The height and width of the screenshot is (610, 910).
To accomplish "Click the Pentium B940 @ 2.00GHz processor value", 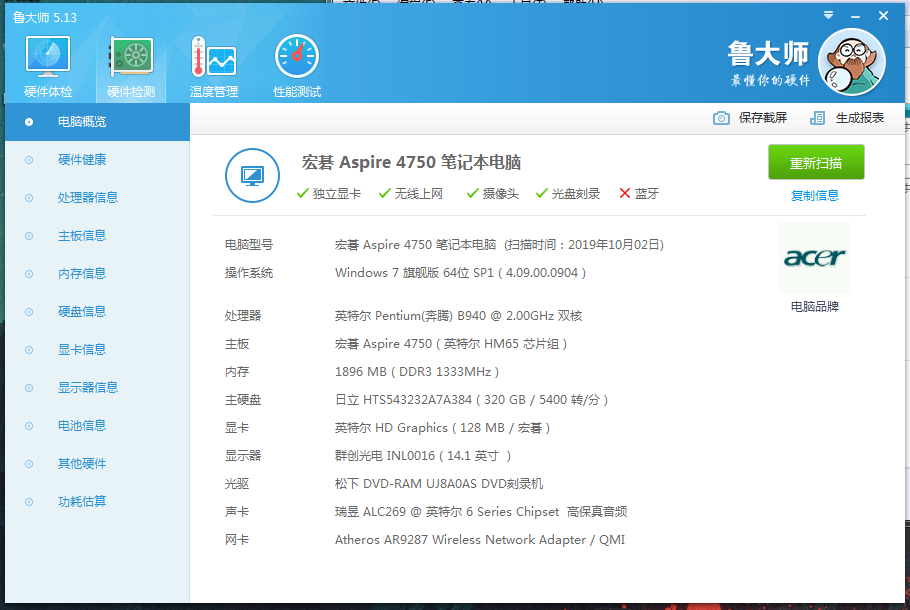I will click(x=458, y=316).
